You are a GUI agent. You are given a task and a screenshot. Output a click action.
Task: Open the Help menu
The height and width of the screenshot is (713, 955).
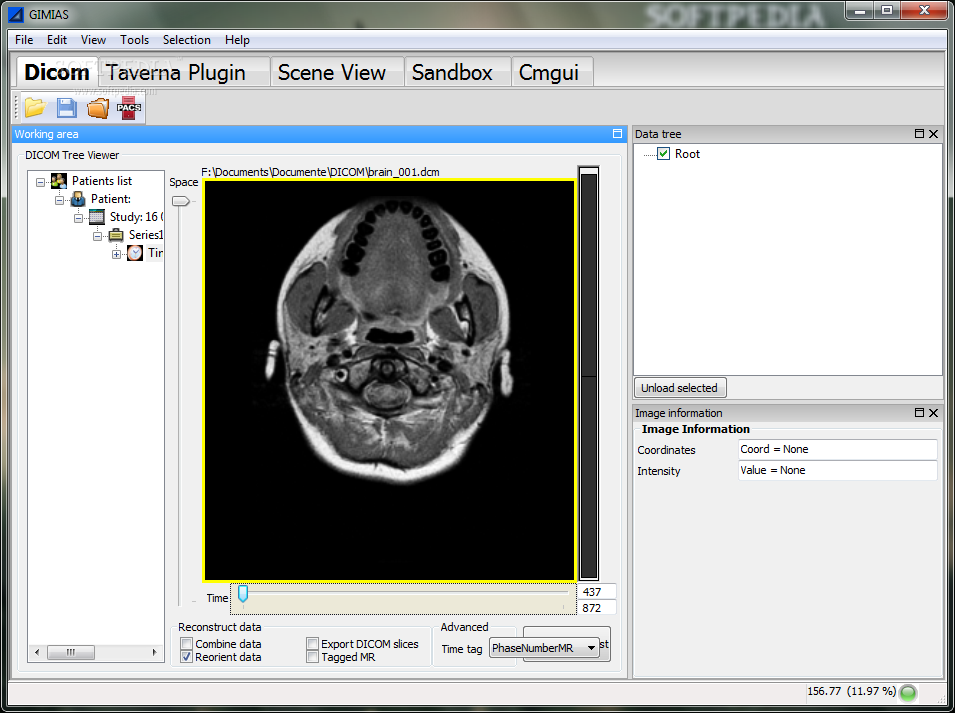pos(237,40)
